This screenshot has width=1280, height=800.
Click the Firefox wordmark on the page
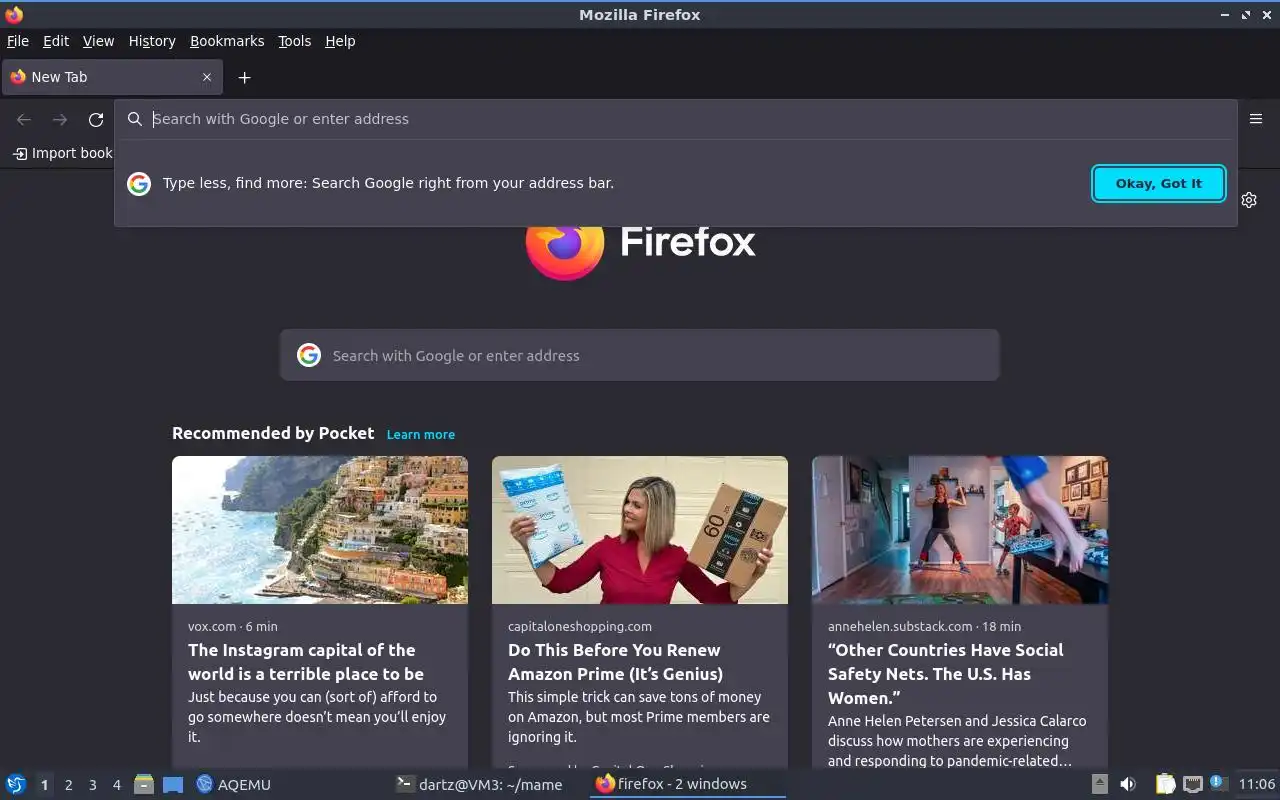click(x=688, y=242)
